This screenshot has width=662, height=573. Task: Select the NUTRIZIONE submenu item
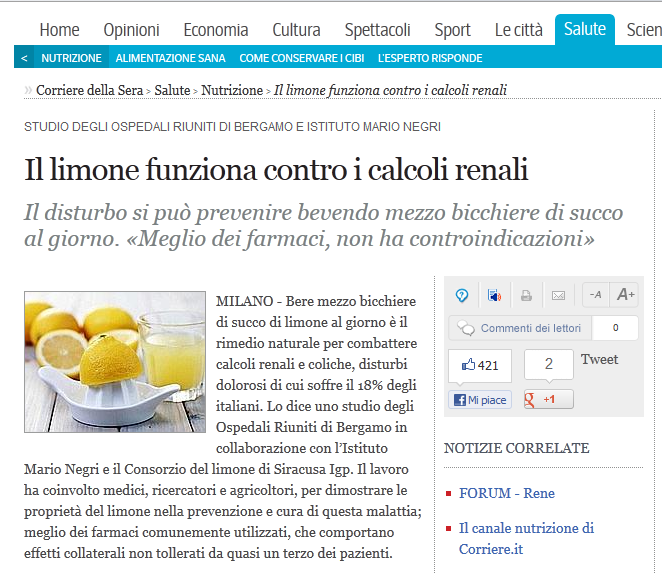click(71, 58)
